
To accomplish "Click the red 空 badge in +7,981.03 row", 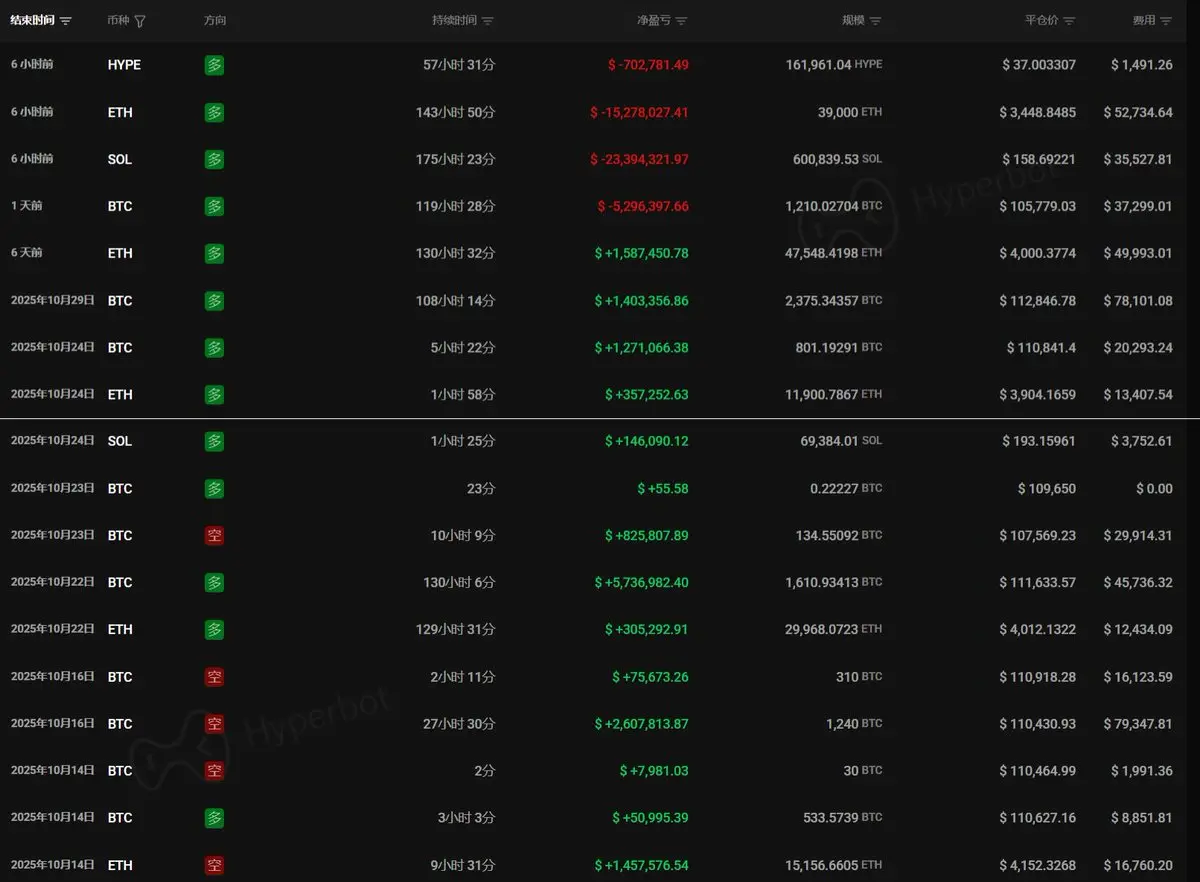I will (x=214, y=771).
